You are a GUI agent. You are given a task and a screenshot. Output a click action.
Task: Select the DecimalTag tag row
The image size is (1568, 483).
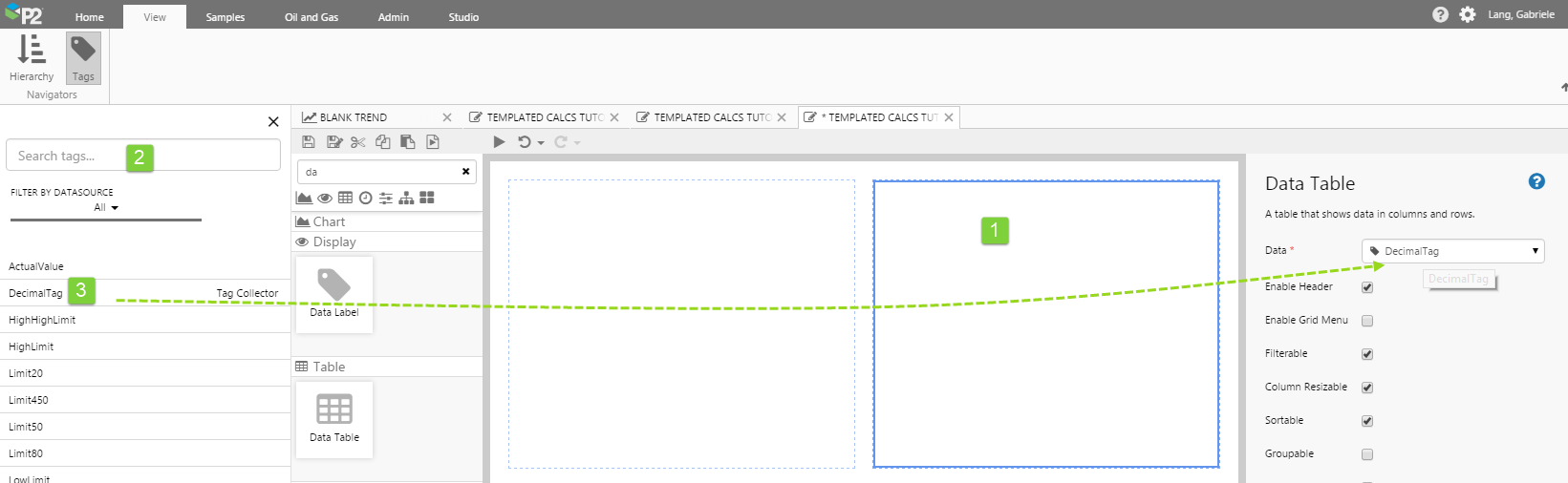pos(145,293)
